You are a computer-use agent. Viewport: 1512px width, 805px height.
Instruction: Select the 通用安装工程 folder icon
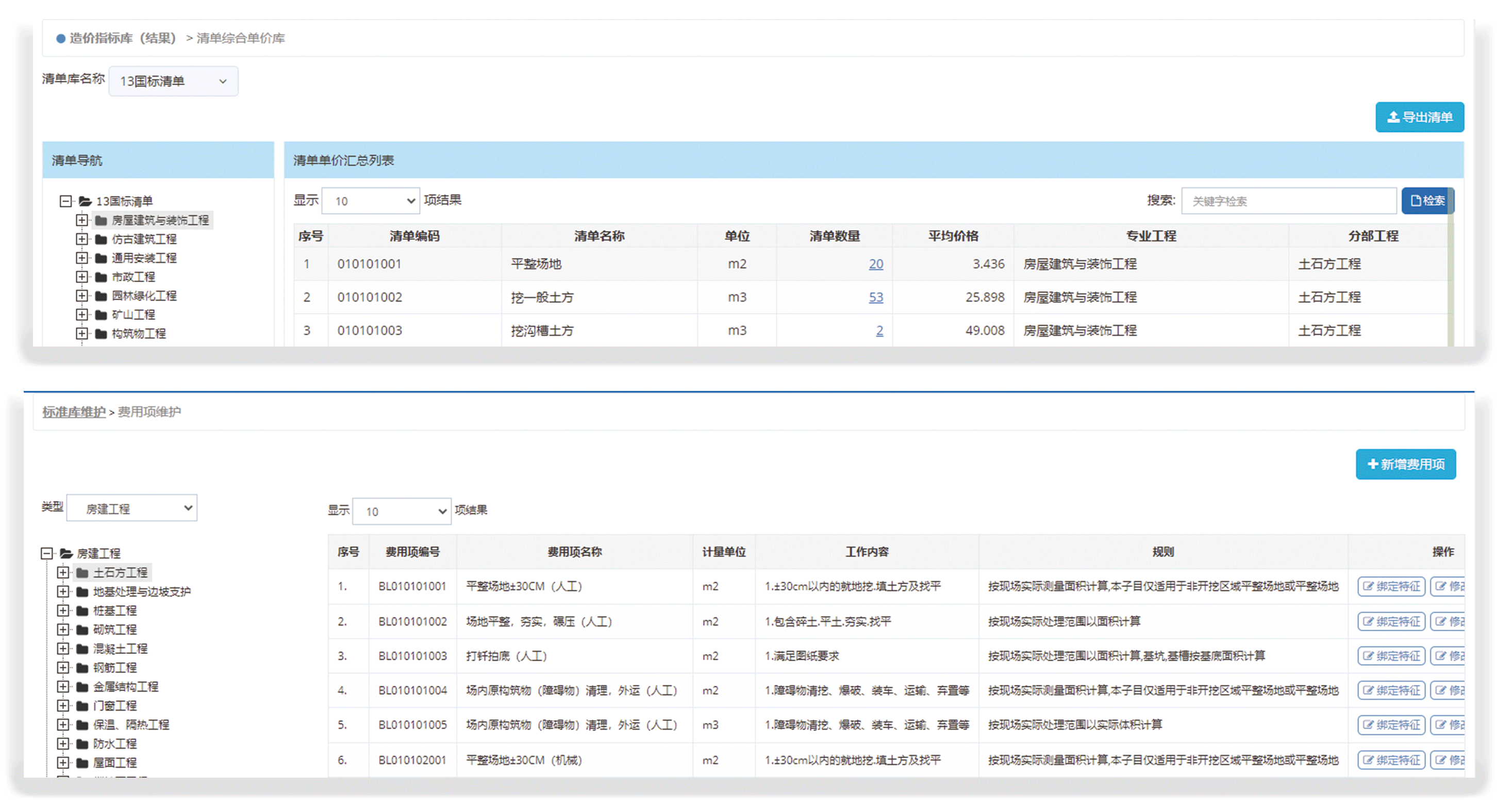tap(101, 258)
